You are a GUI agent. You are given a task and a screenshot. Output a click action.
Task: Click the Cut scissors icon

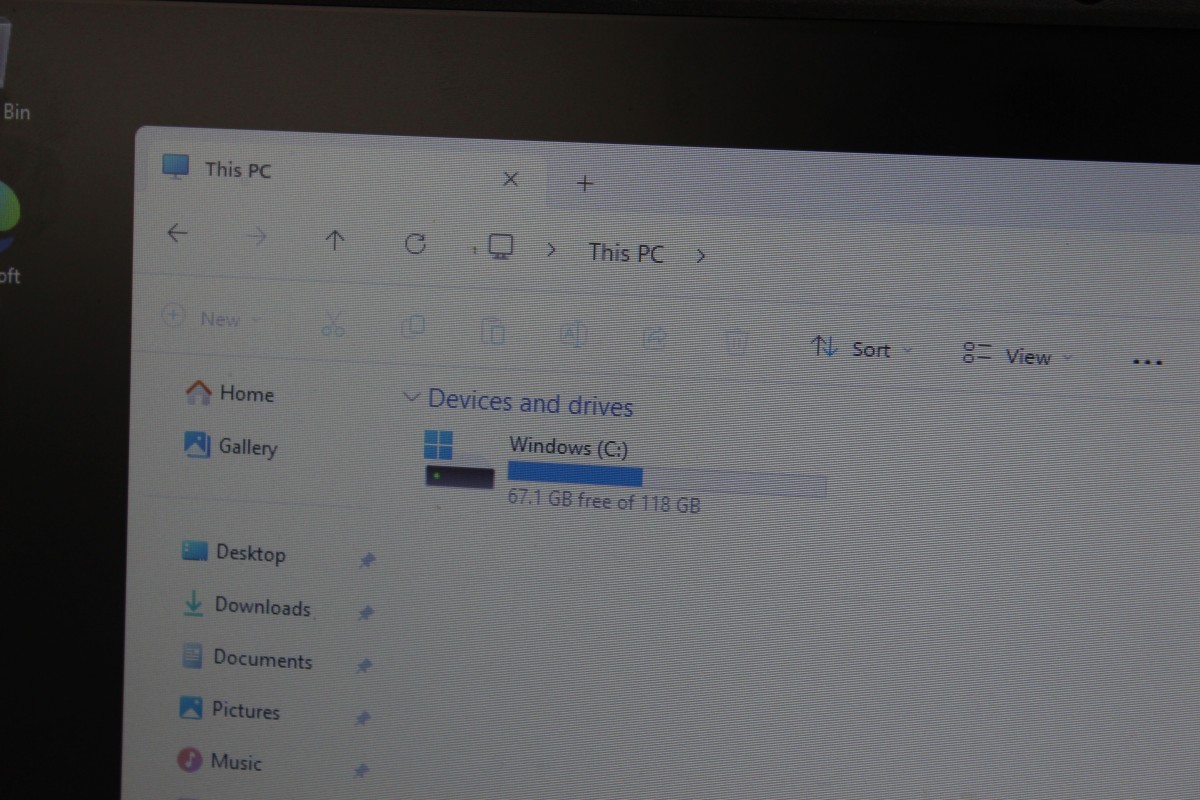point(334,324)
